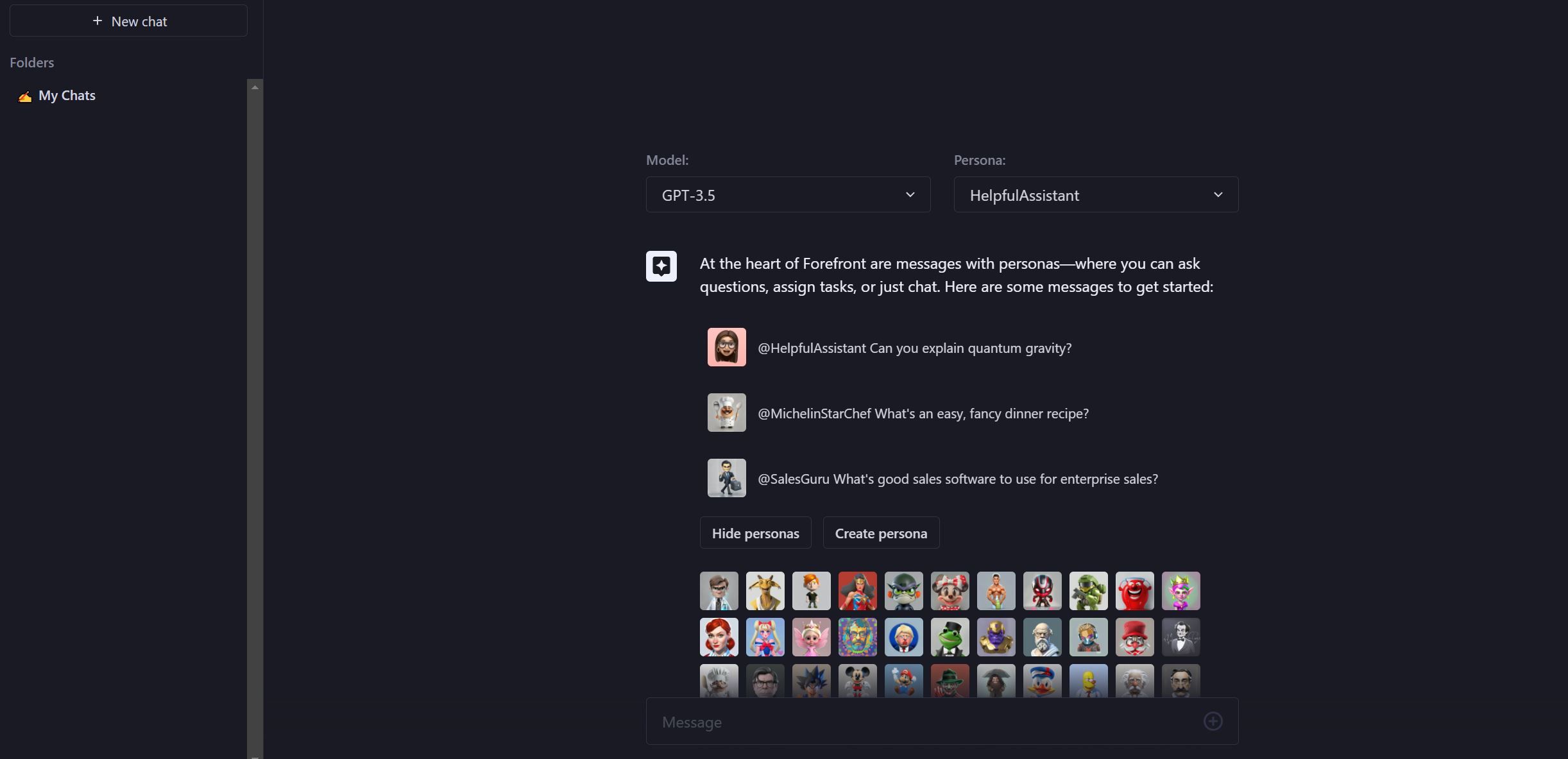The image size is (1568, 759).
Task: Click the Forefront sparkle logo icon
Action: 661,266
